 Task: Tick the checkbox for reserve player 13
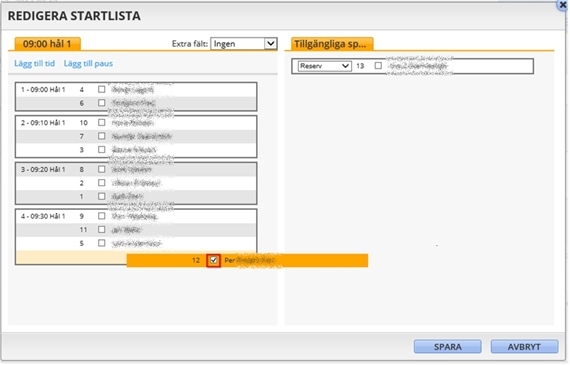(x=378, y=66)
